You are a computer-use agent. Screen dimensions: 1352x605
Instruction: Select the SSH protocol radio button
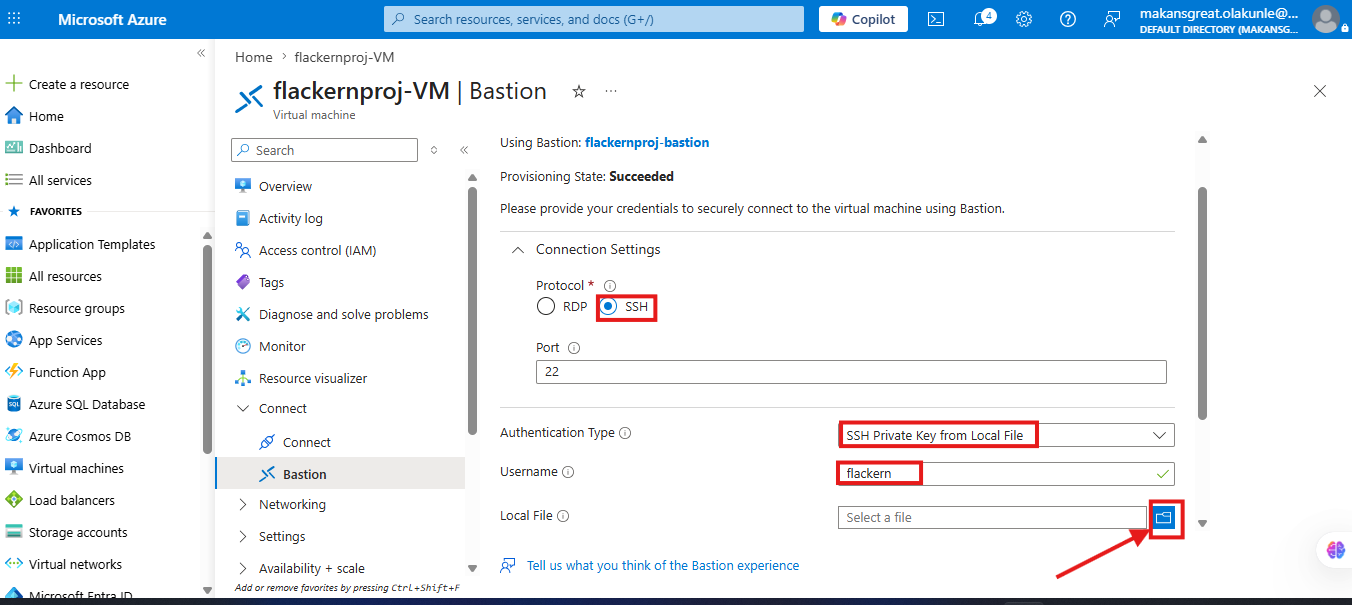click(609, 306)
